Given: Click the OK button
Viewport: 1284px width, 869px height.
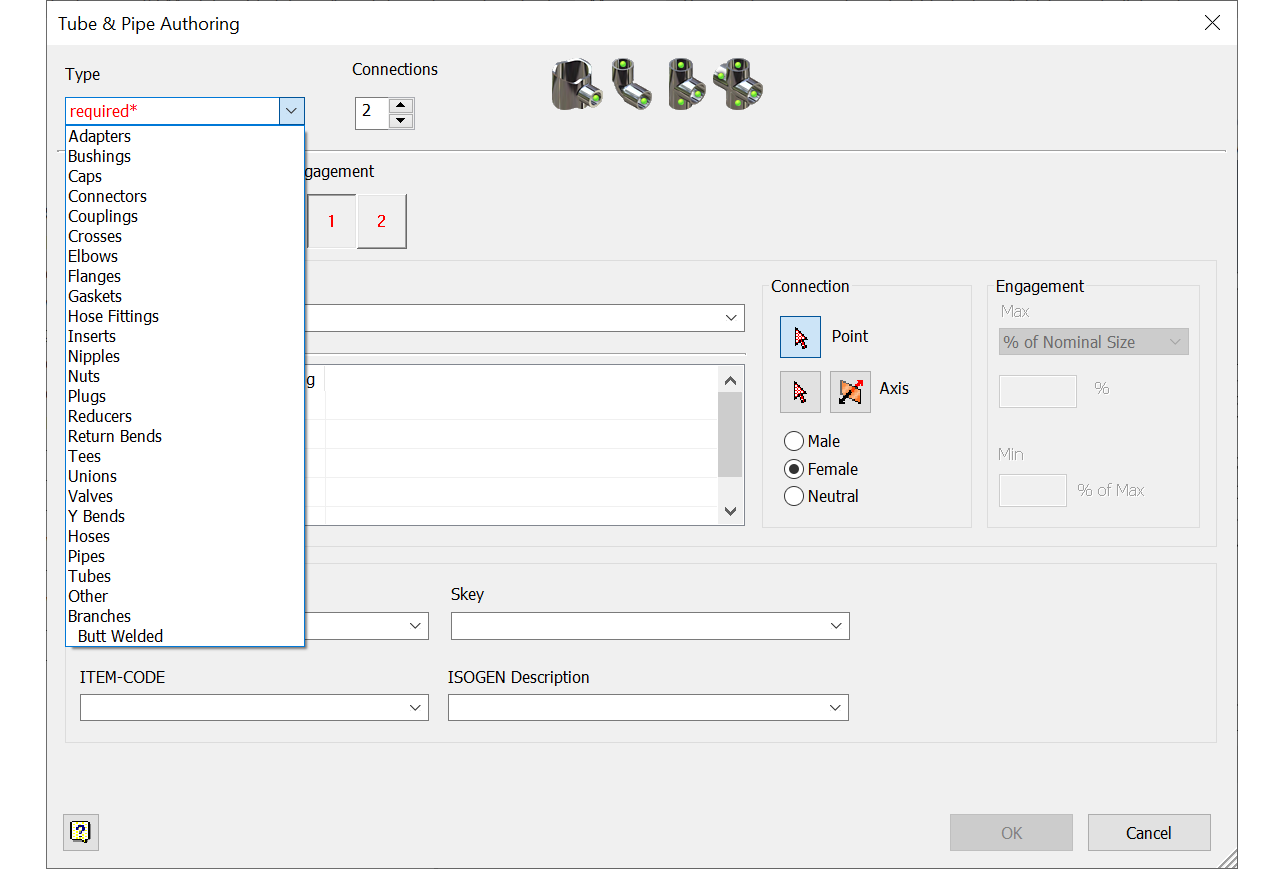Looking at the screenshot, I should [1011, 833].
